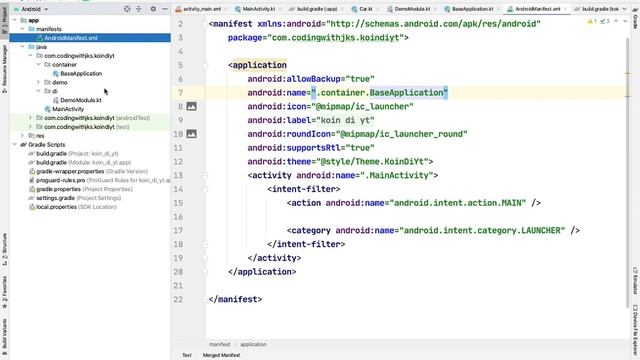This screenshot has height=360, width=640.
Task: Open Emulator tool window
Action: 636,280
